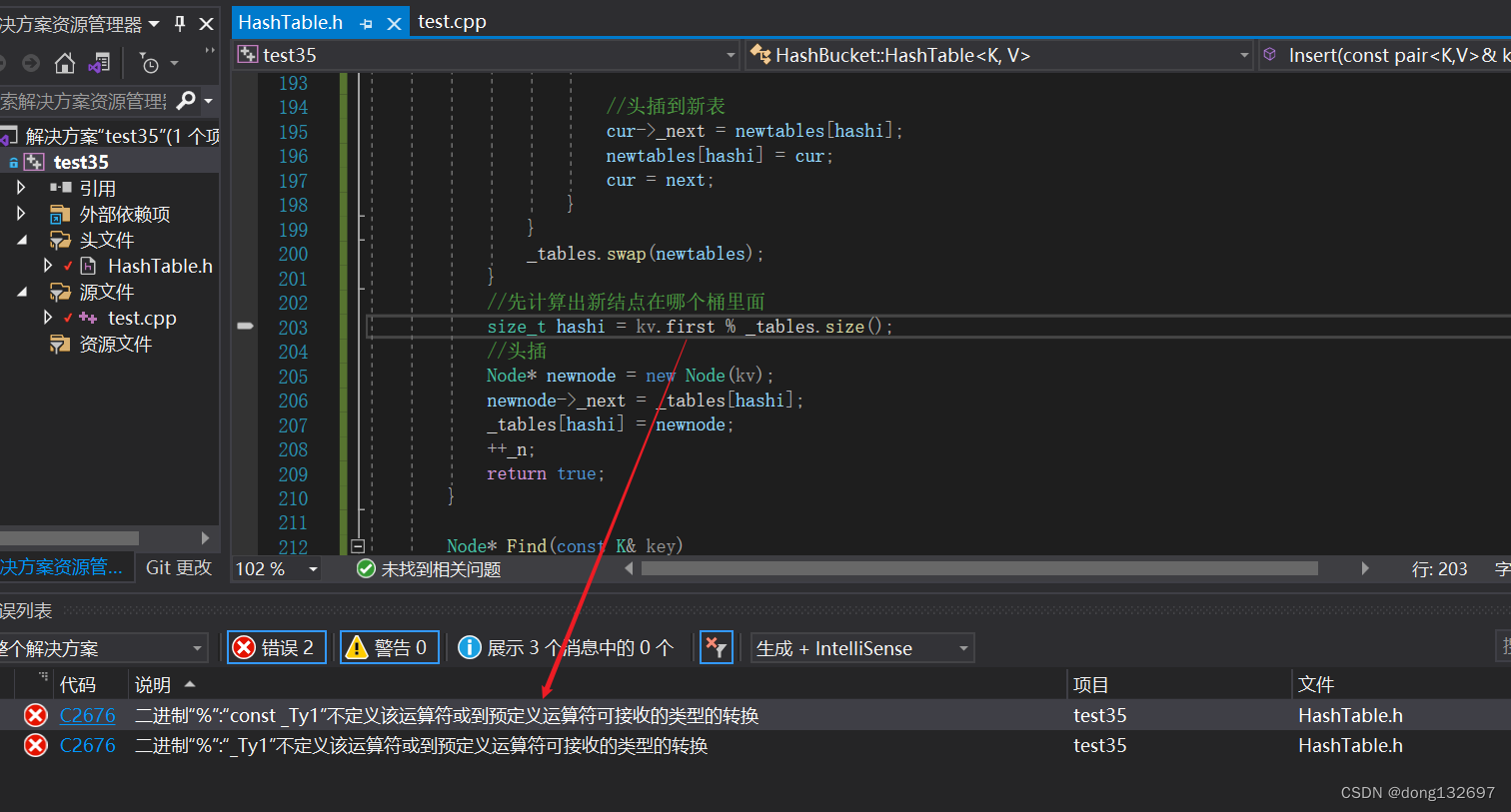
Task: Open search options dropdown in Solution Explorer
Action: tap(208, 101)
